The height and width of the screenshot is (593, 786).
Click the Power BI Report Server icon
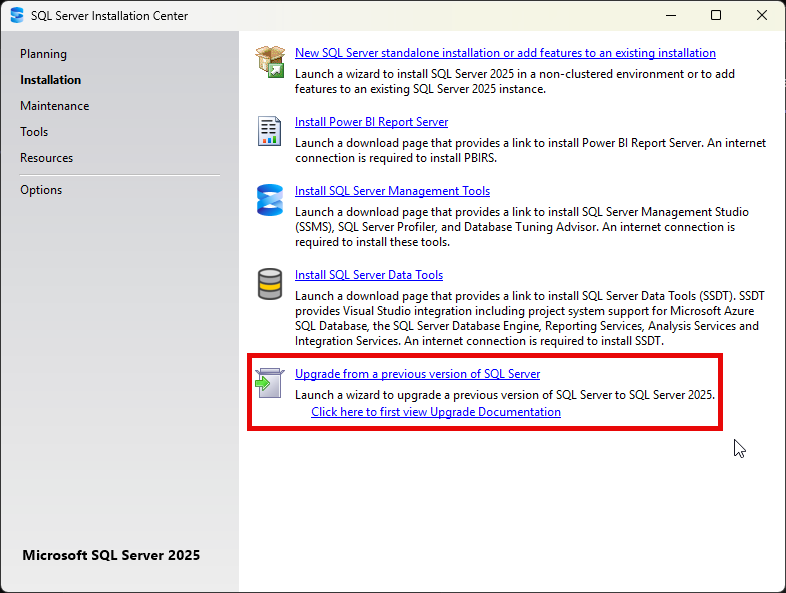point(270,131)
